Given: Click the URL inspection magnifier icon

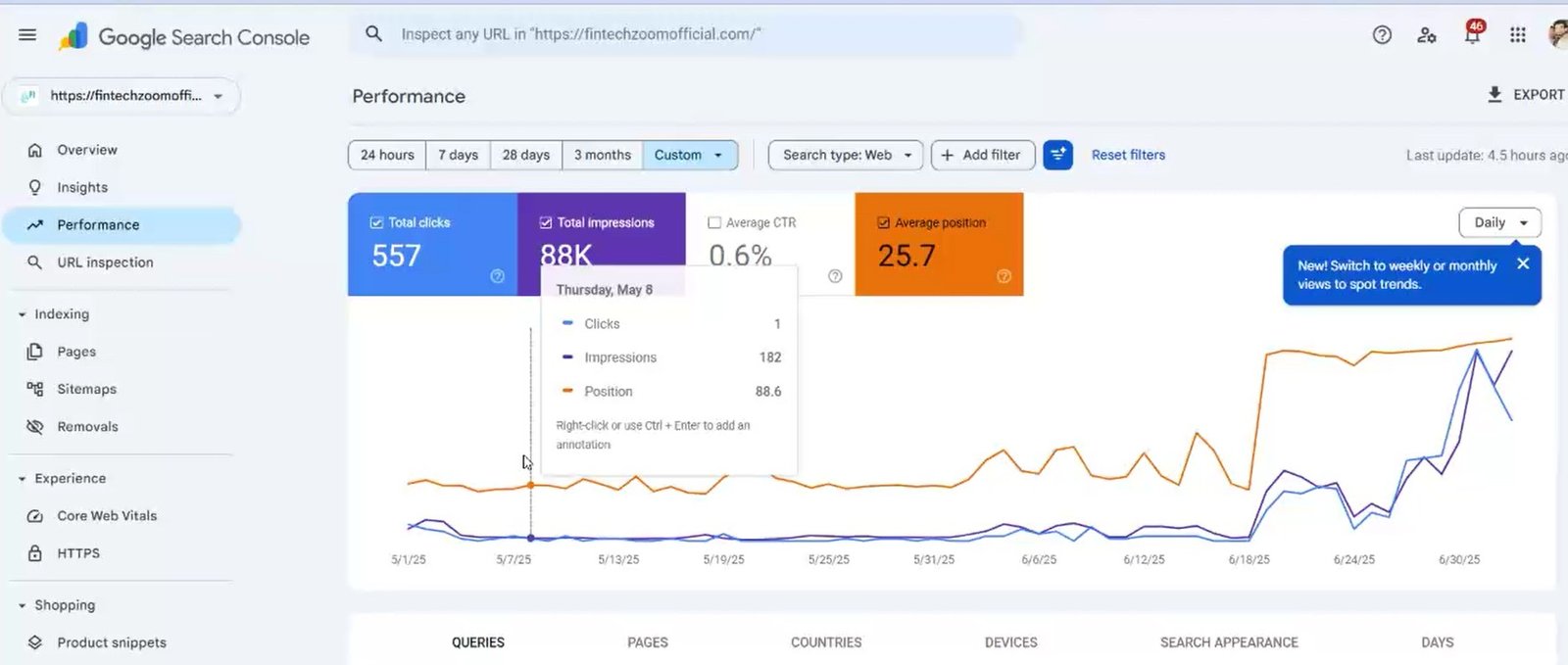Looking at the screenshot, I should point(35,262).
